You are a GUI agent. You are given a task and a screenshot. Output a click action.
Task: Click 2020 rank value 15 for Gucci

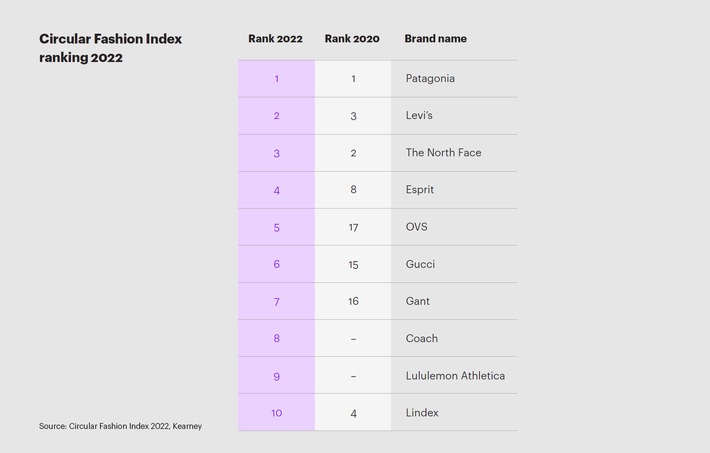[x=353, y=265]
